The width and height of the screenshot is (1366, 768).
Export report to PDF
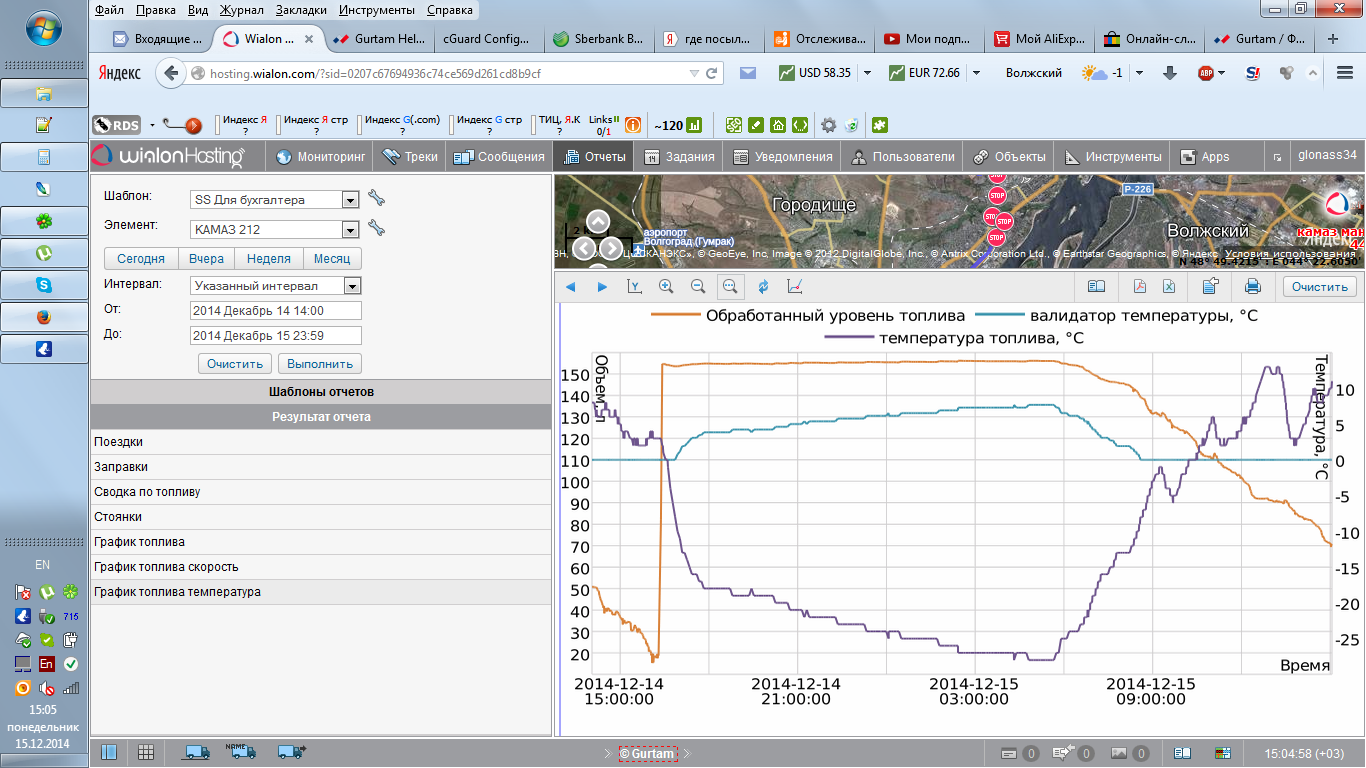pos(1139,287)
